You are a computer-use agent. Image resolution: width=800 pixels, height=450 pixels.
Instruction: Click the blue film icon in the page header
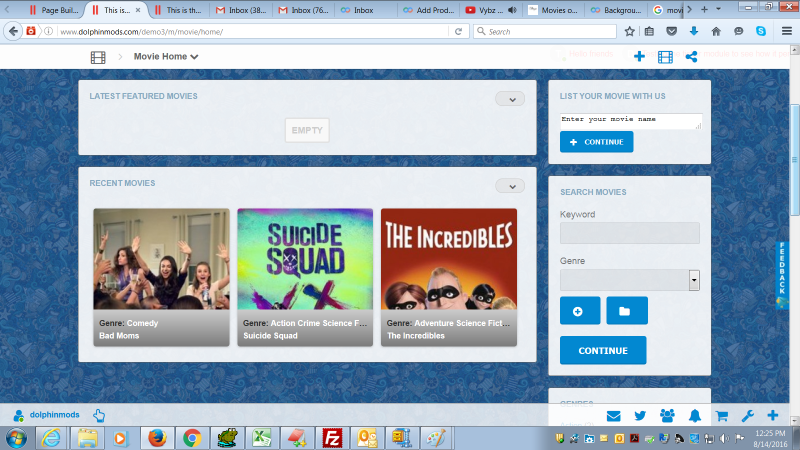point(665,57)
